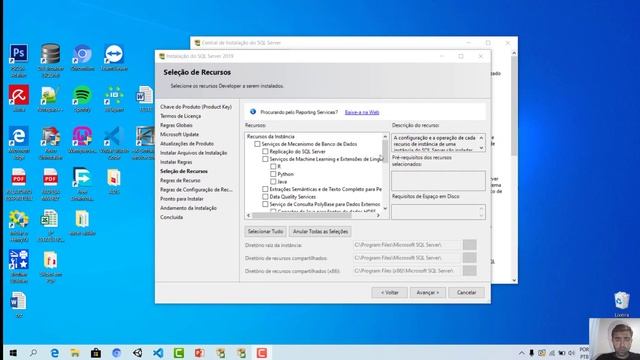Open the Windows Start menu
Screen dimensions: 640x360
pos(13,353)
